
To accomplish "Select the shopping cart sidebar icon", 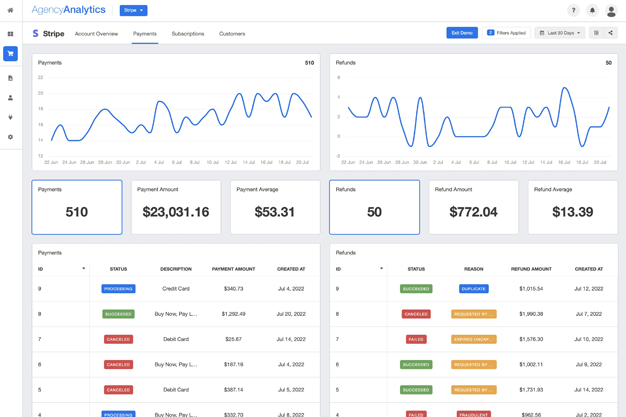I will [x=10, y=54].
